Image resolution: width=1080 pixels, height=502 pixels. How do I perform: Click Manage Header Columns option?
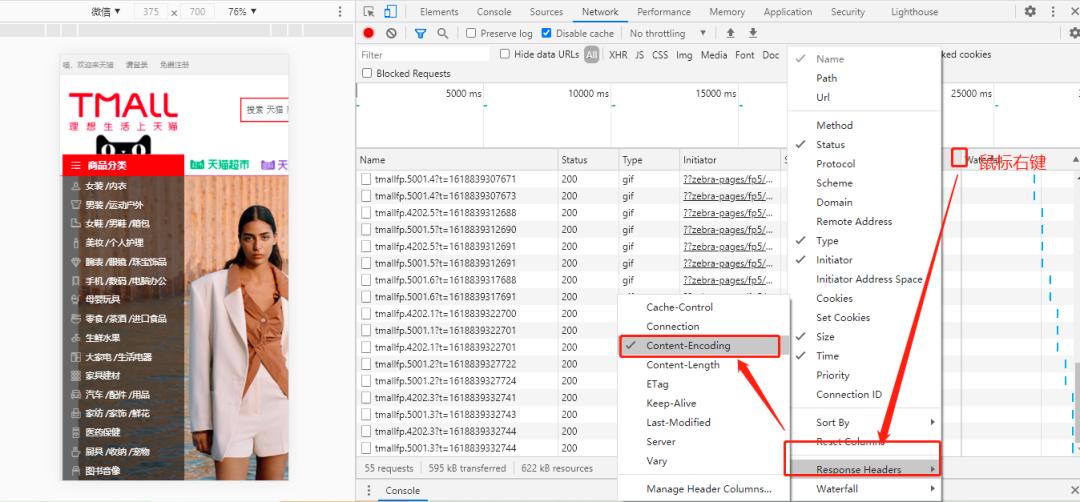click(708, 489)
